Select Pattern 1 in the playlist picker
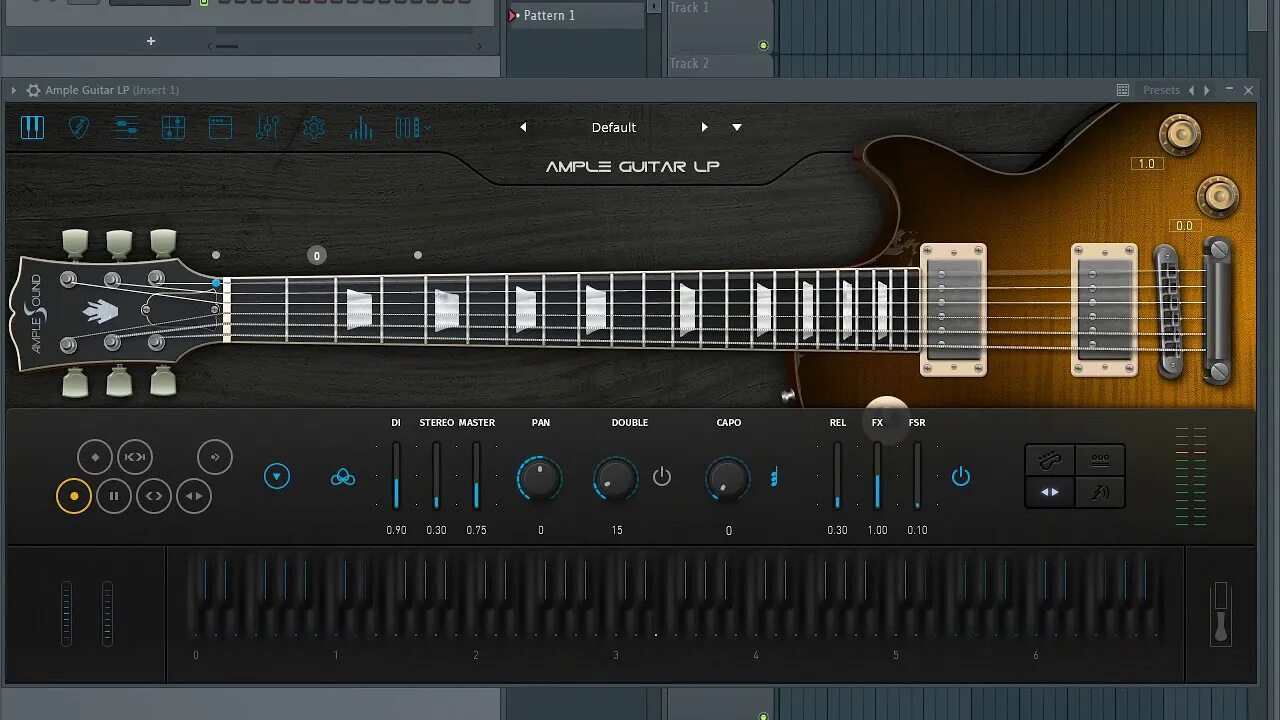The image size is (1280, 720). point(575,15)
